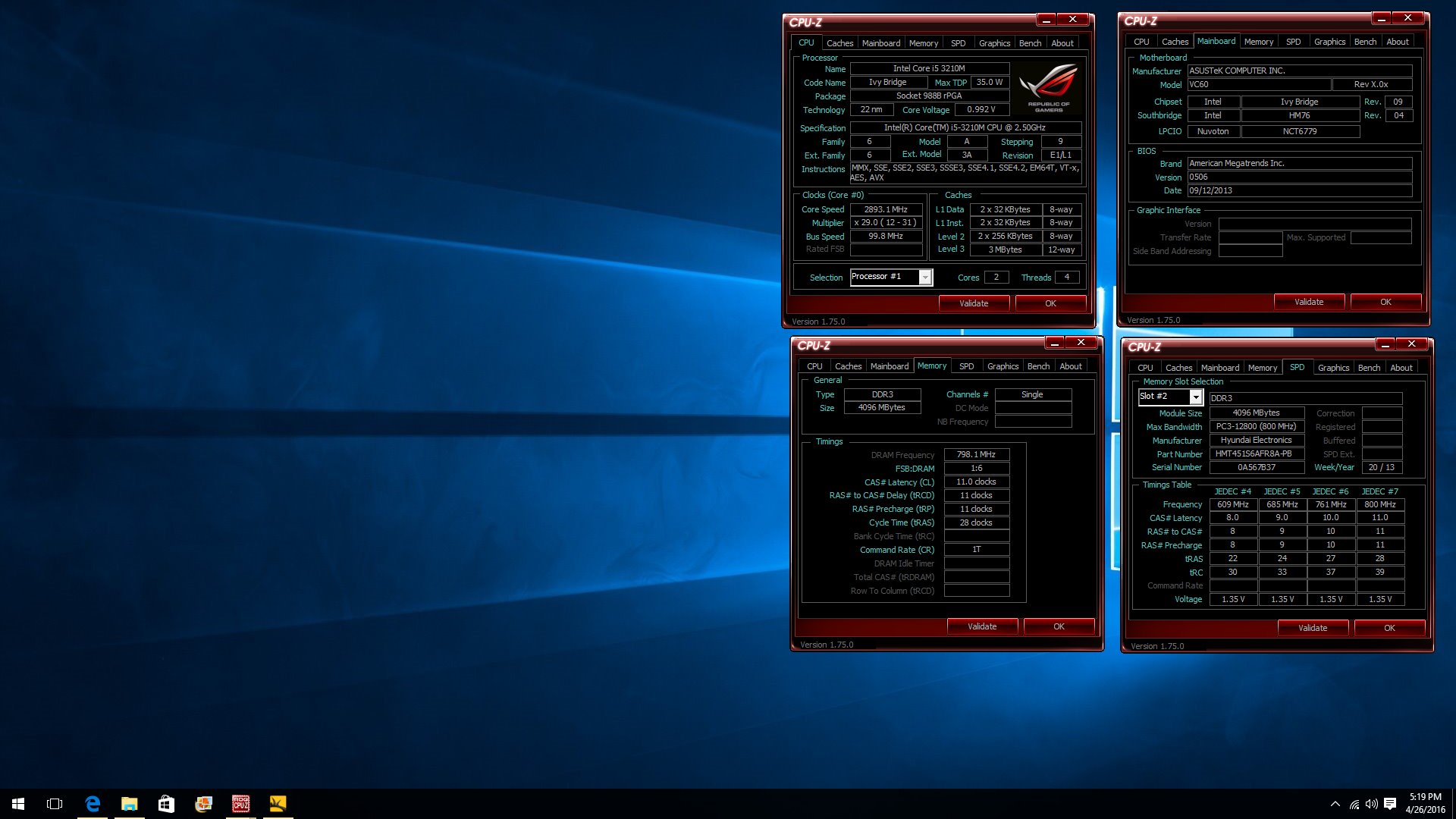This screenshot has width=1456, height=819.
Task: Click the 798.1 MHz DRAM frequency value
Action: [x=976, y=454]
